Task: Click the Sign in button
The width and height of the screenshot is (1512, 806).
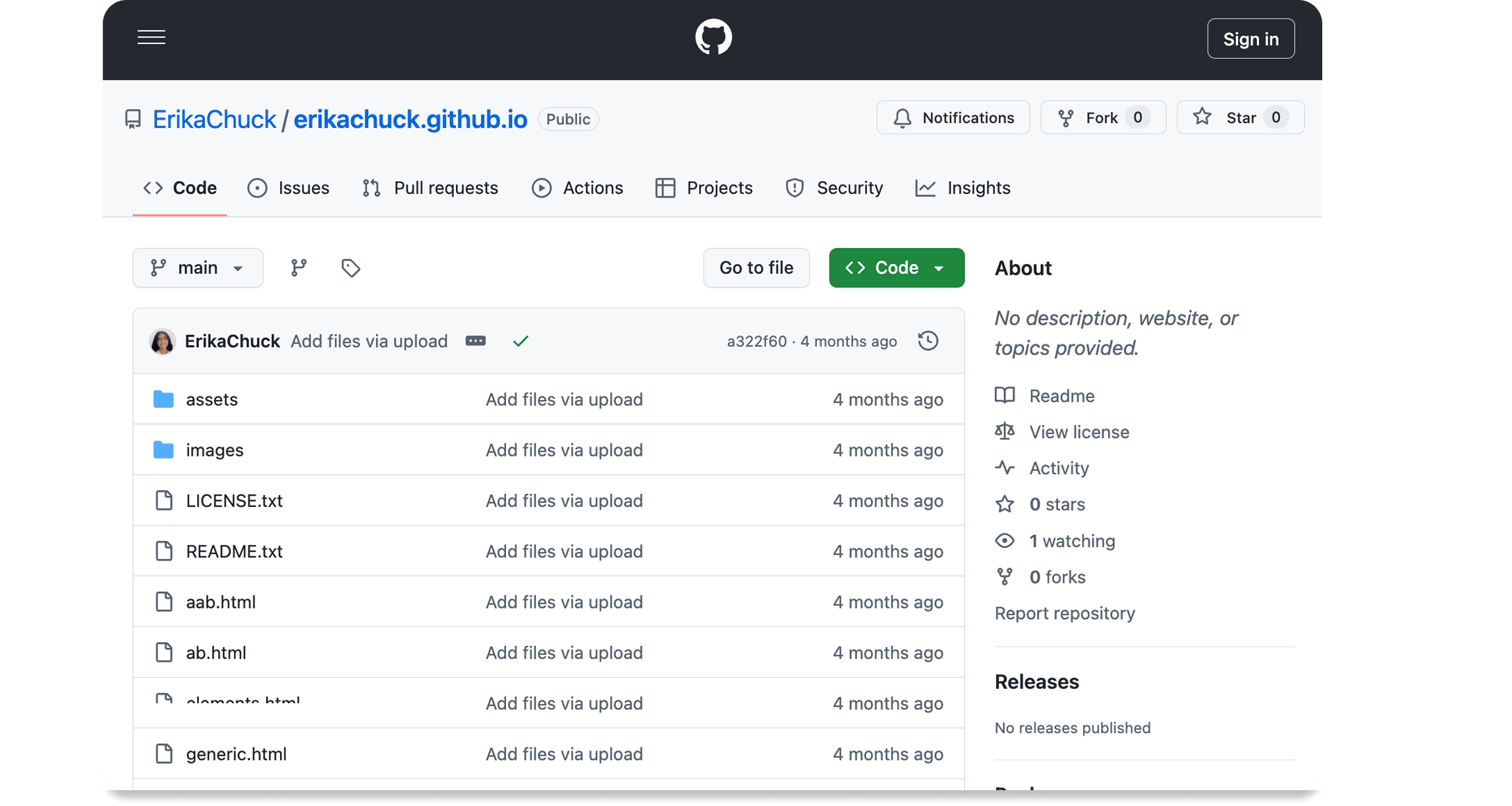Action: 1250,39
